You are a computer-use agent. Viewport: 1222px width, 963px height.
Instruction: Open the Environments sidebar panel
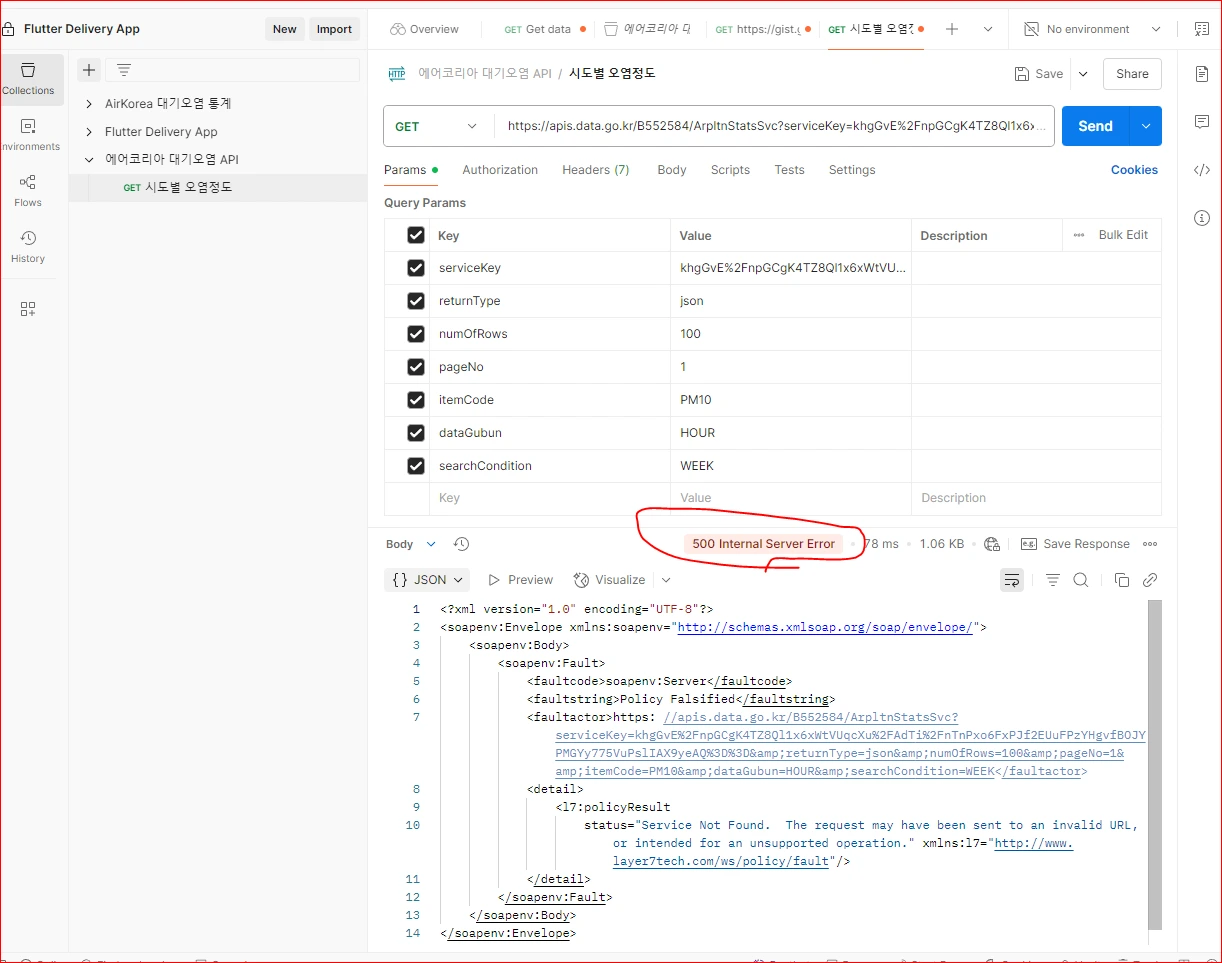coord(28,135)
